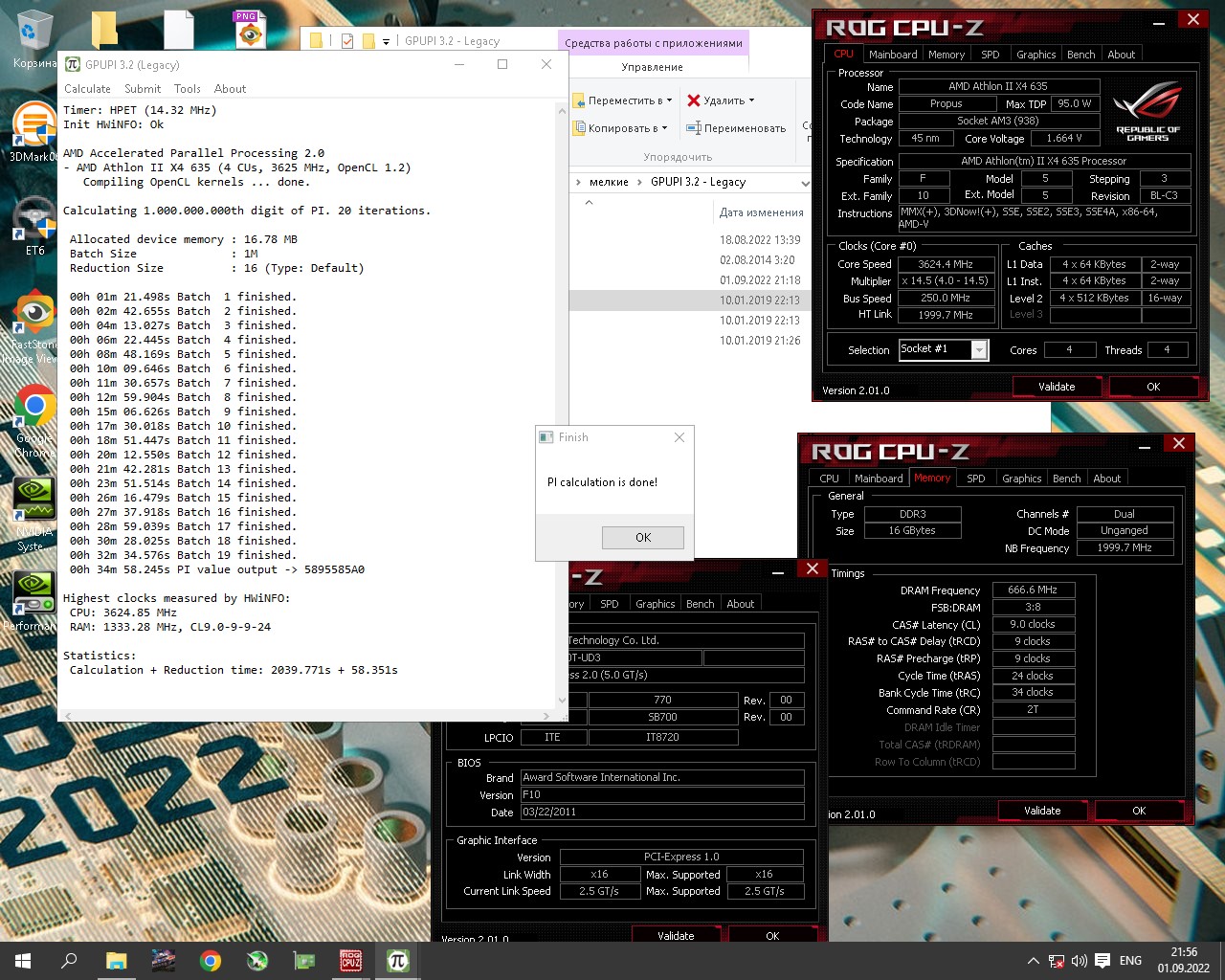Image resolution: width=1225 pixels, height=980 pixels.
Task: Show hidden system tray icons
Action: tap(1033, 961)
